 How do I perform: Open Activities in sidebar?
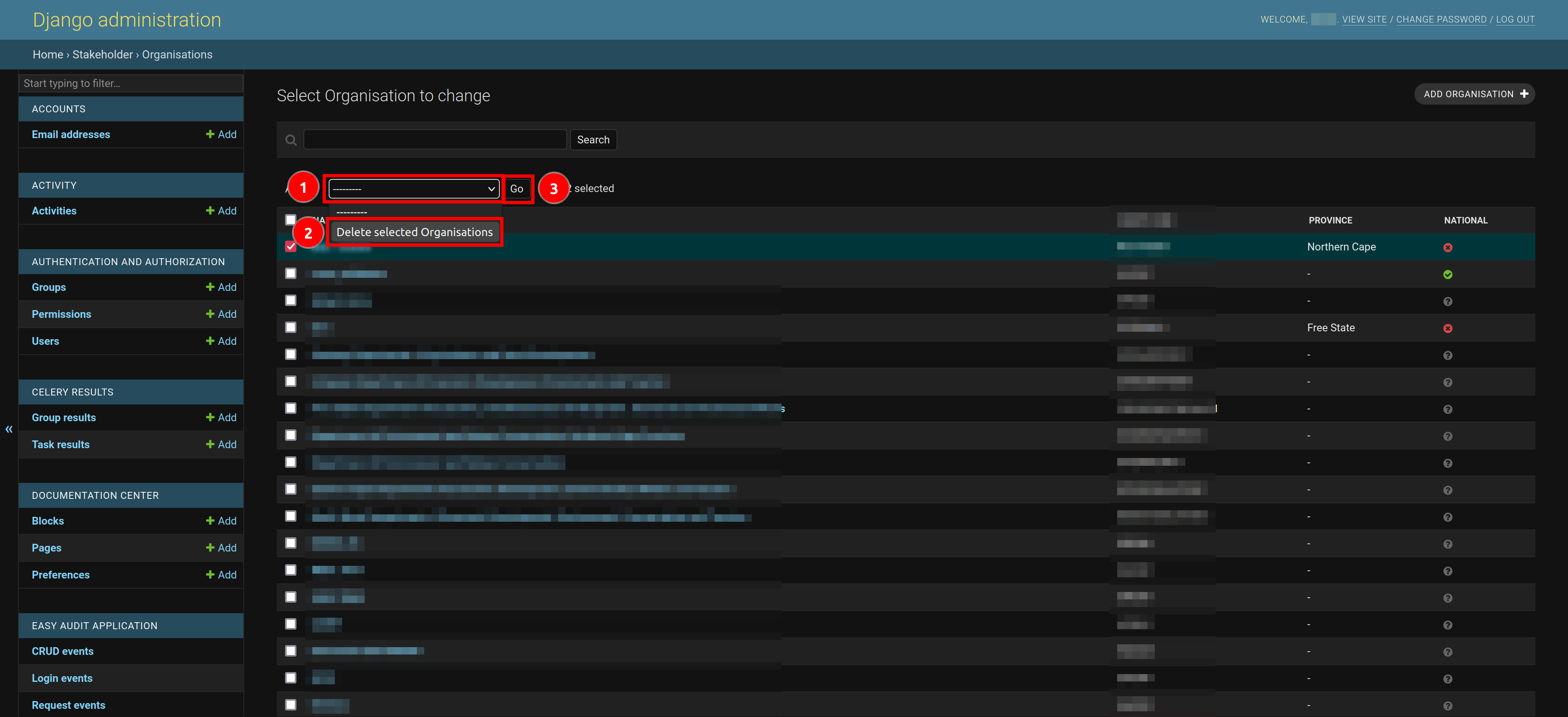(x=54, y=211)
